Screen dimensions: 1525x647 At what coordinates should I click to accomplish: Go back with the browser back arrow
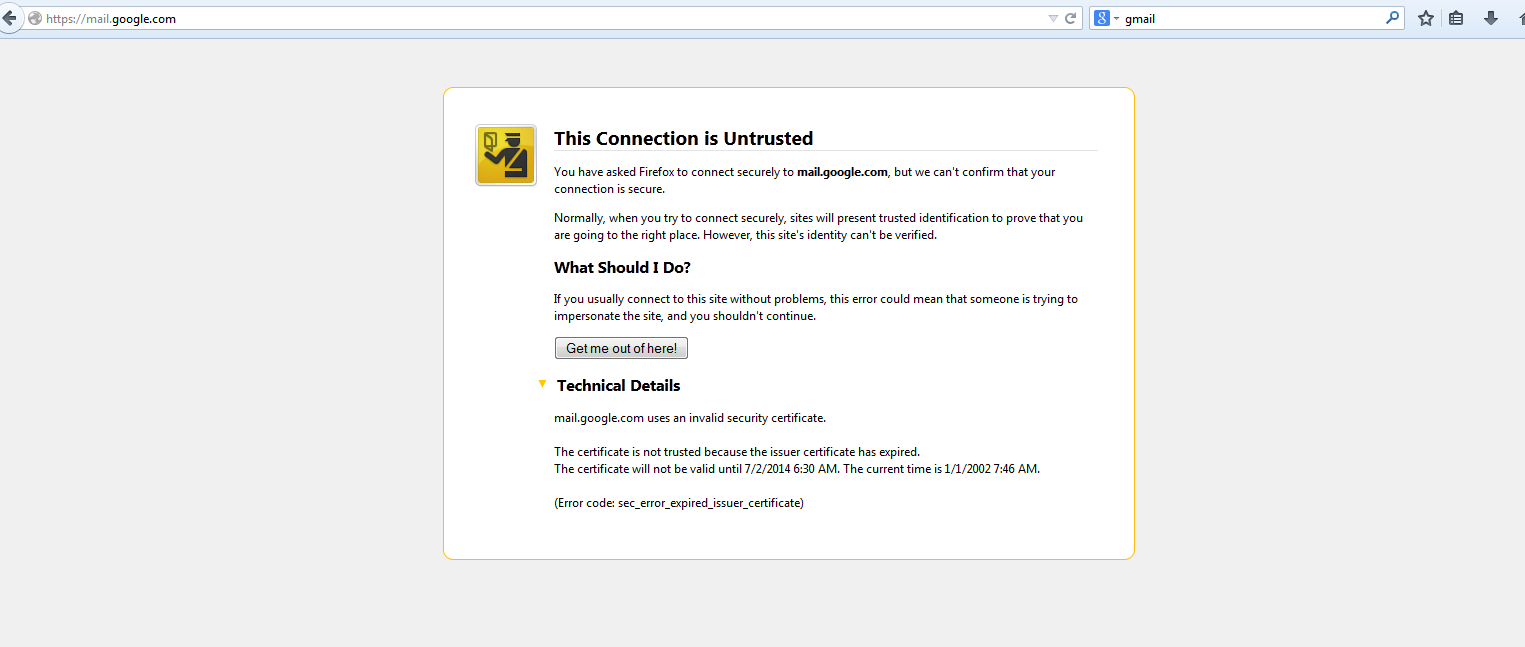click(8, 18)
